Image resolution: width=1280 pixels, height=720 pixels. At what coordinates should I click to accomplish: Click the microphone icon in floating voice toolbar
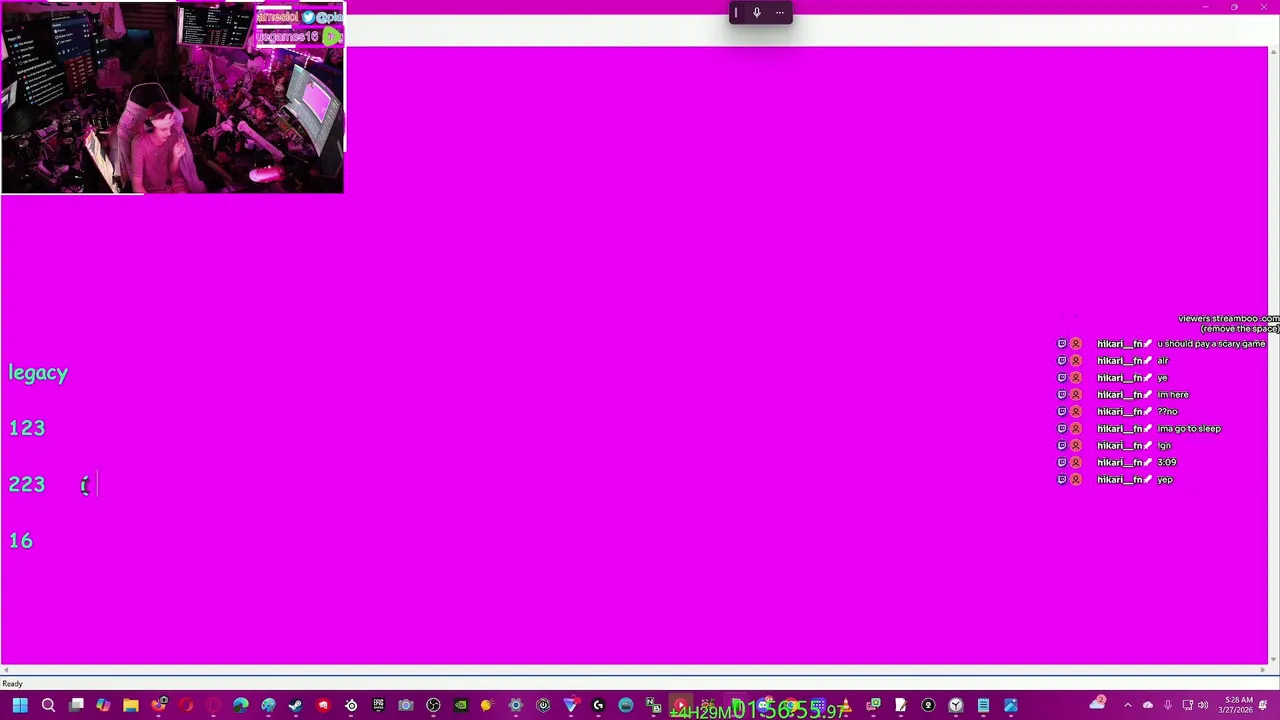point(757,13)
